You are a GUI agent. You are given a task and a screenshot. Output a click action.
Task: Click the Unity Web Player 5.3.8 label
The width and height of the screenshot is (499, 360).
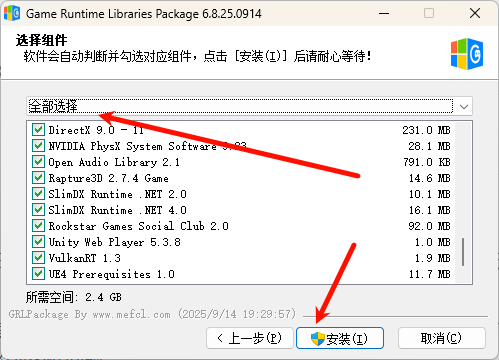tap(115, 242)
